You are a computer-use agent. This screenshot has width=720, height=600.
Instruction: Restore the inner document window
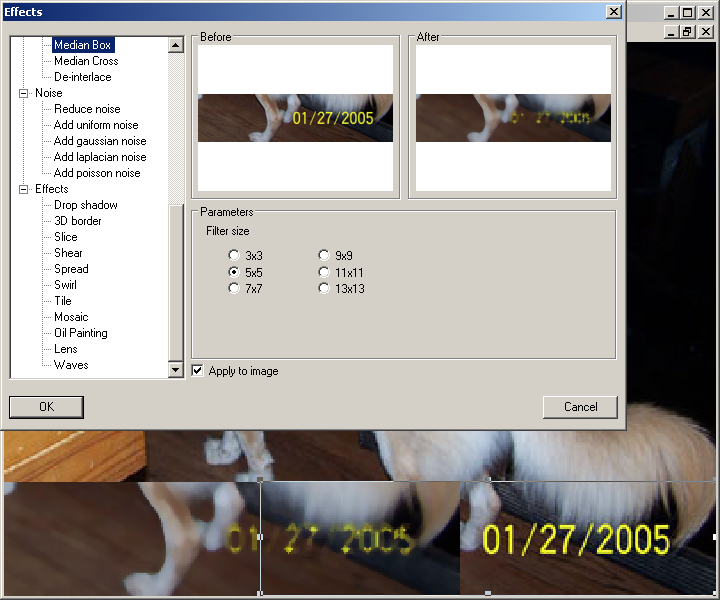pyautogui.click(x=687, y=32)
